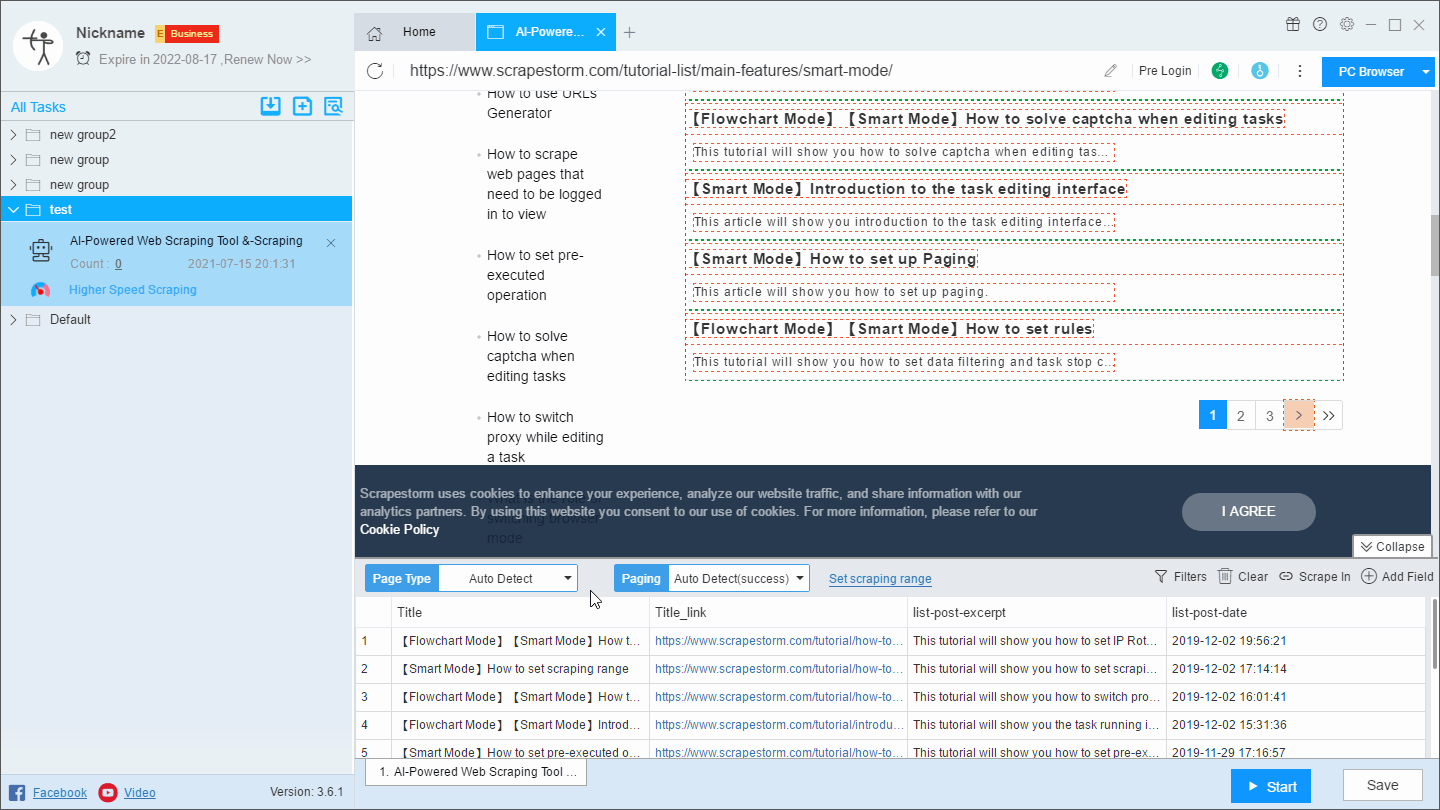The image size is (1440, 810).
Task: Click the alarm clock icon beside the expiry notice
Action: tap(83, 59)
